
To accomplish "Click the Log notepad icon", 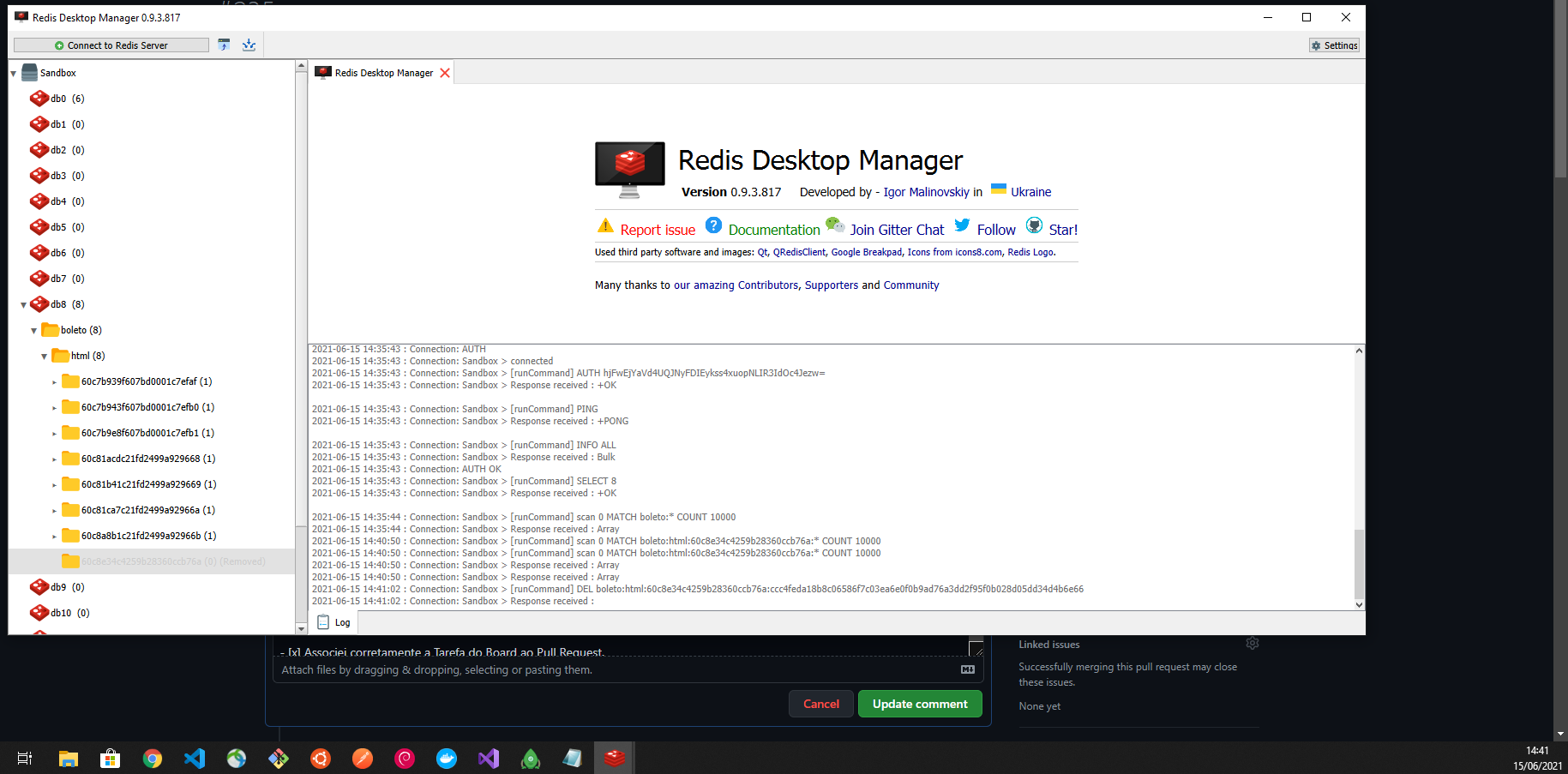I will tap(323, 622).
